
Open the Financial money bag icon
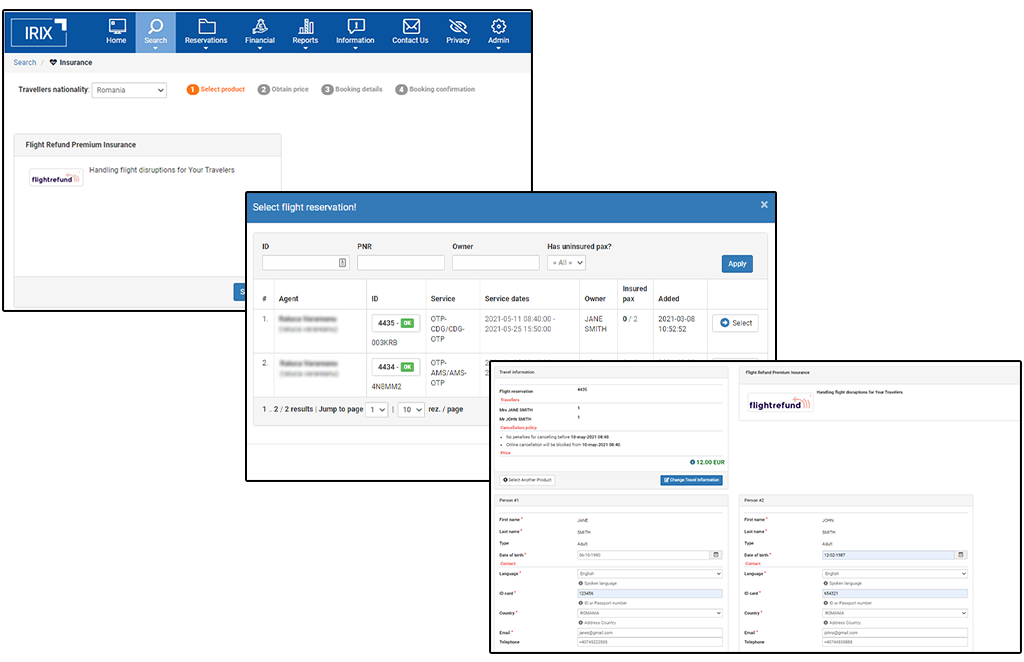click(259, 26)
